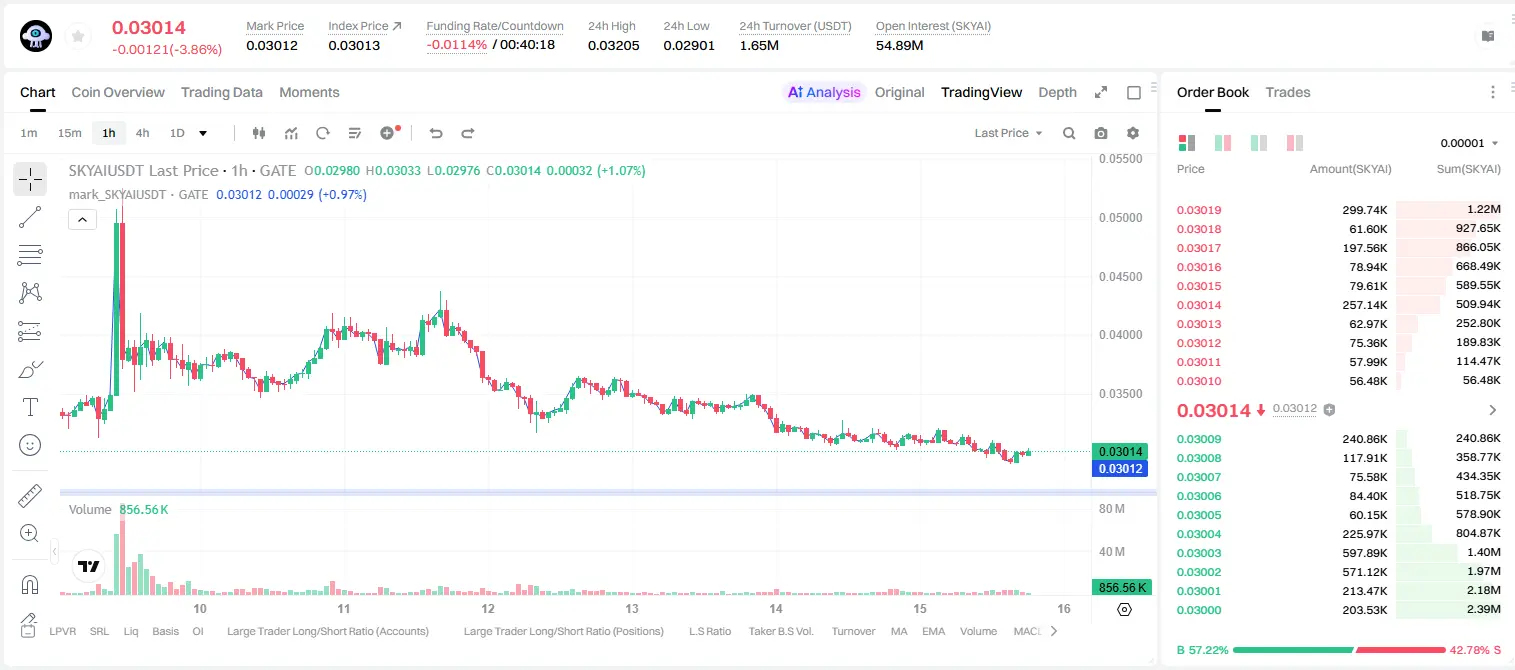Undo the last chart action
The width and height of the screenshot is (1515, 670).
click(x=435, y=133)
